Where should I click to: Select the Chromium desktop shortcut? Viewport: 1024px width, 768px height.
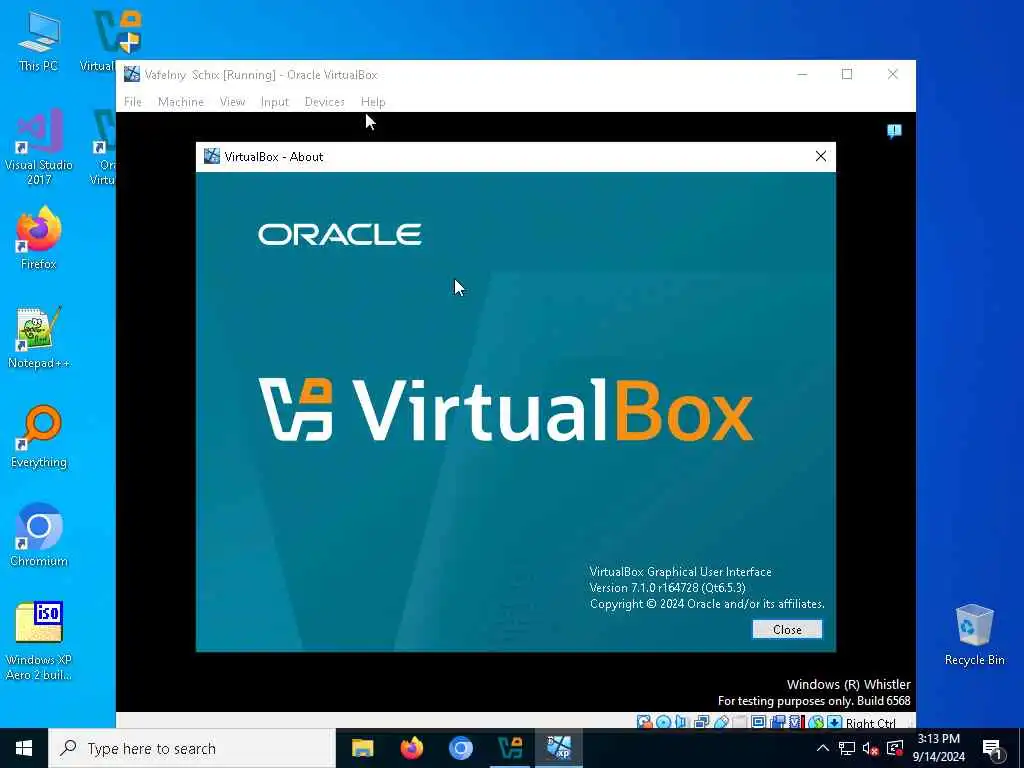click(x=39, y=536)
